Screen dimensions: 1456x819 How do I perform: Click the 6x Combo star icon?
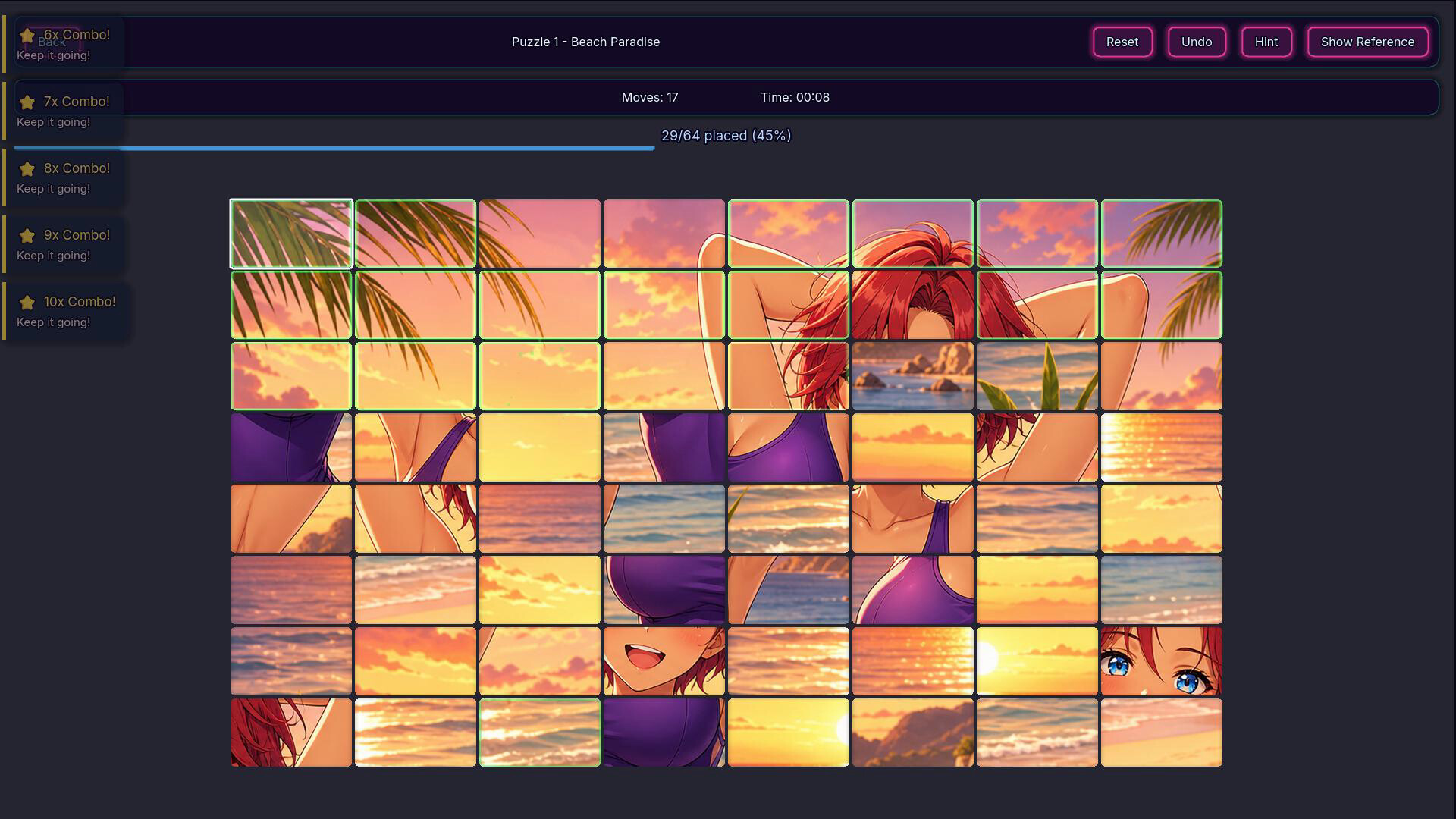point(27,36)
